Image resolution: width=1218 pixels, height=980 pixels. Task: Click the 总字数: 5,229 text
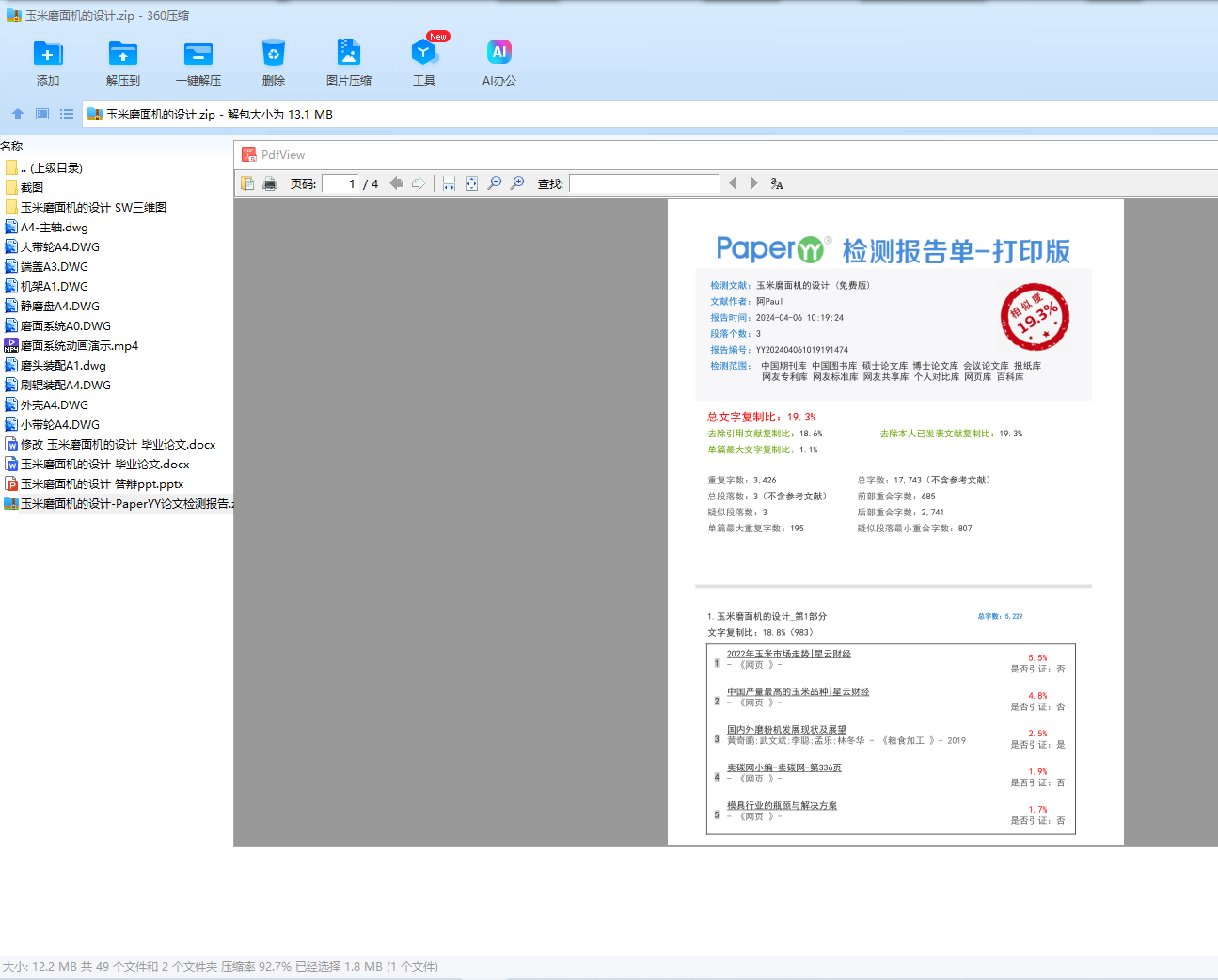[x=1000, y=616]
